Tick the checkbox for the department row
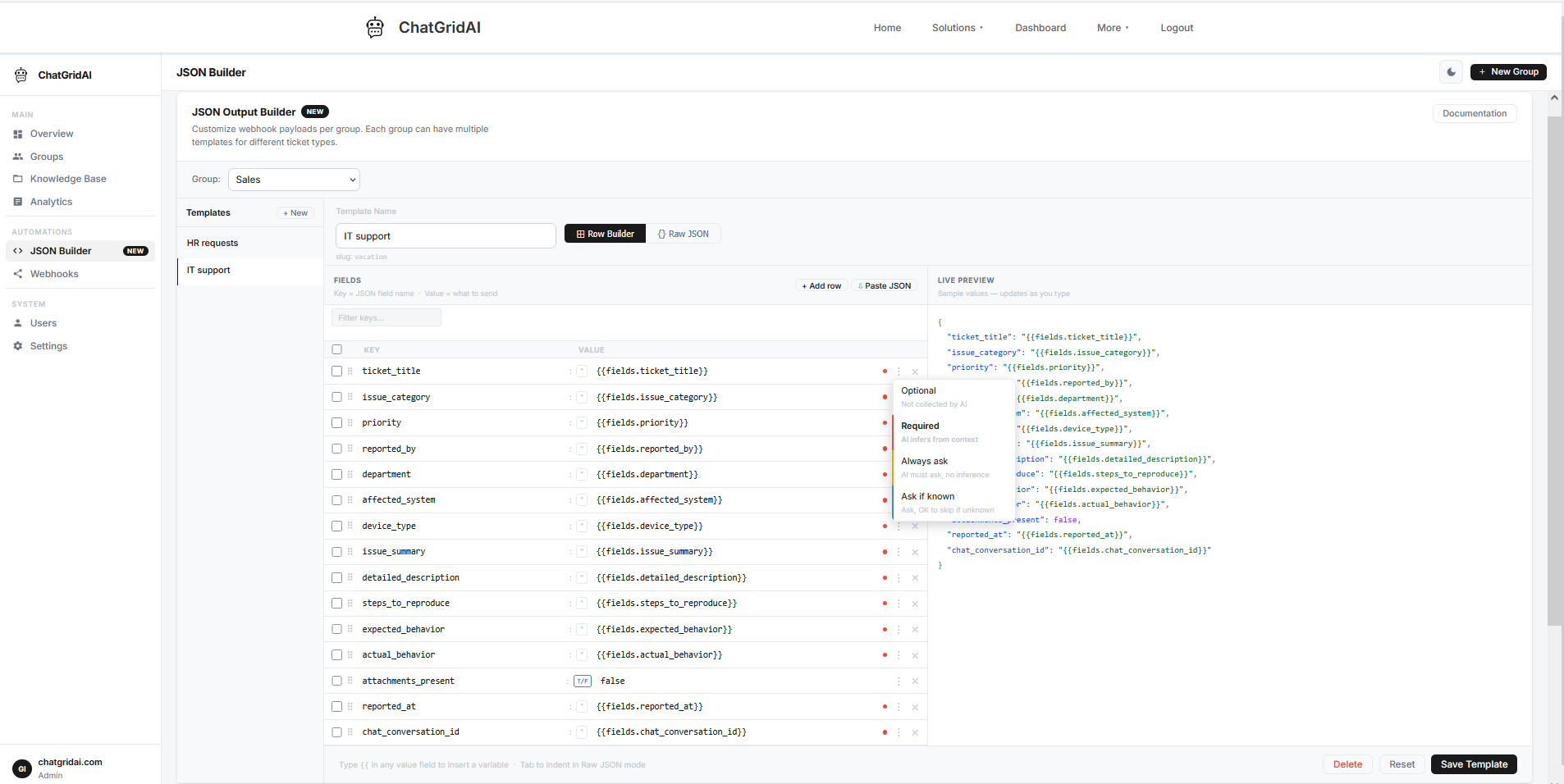Screen dimensions: 1564x784 click(x=337, y=475)
